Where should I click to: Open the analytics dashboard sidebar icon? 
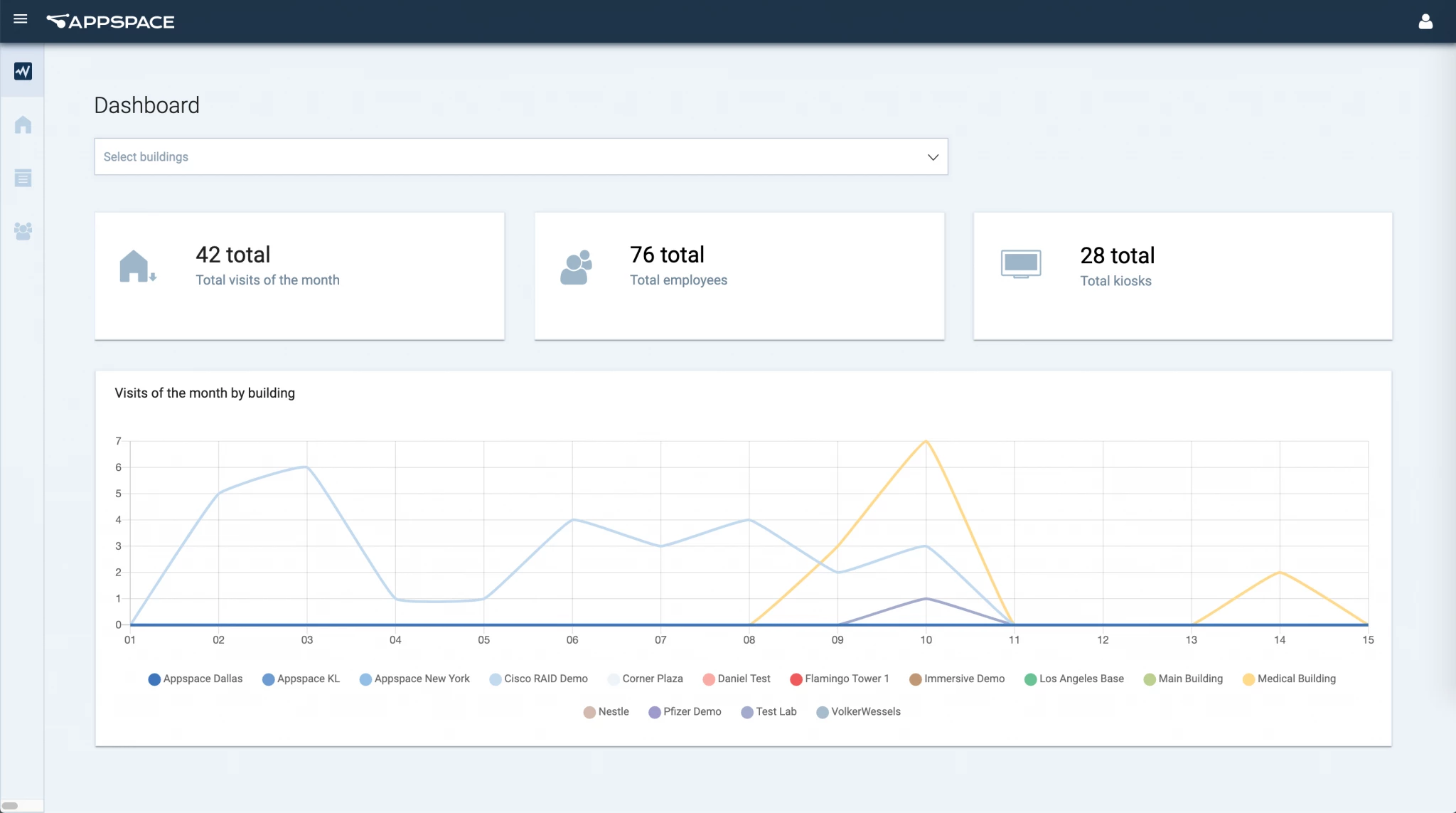pyautogui.click(x=23, y=71)
